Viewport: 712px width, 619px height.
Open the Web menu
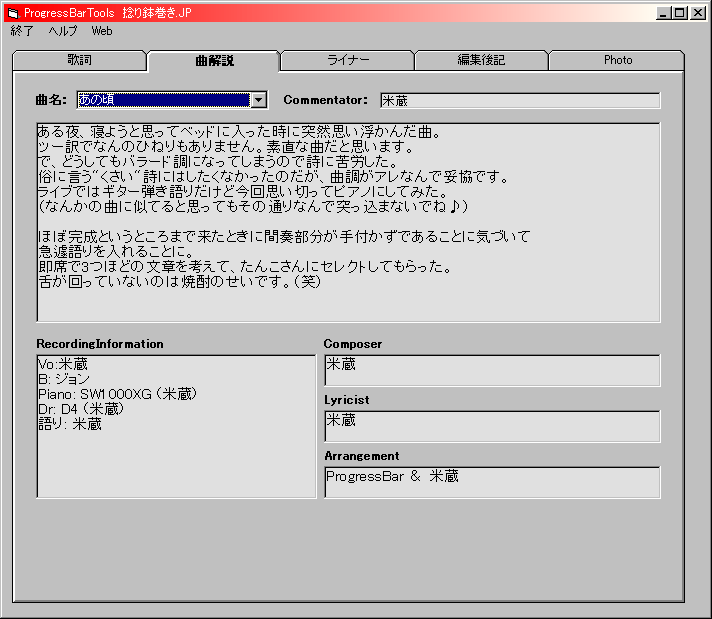102,31
